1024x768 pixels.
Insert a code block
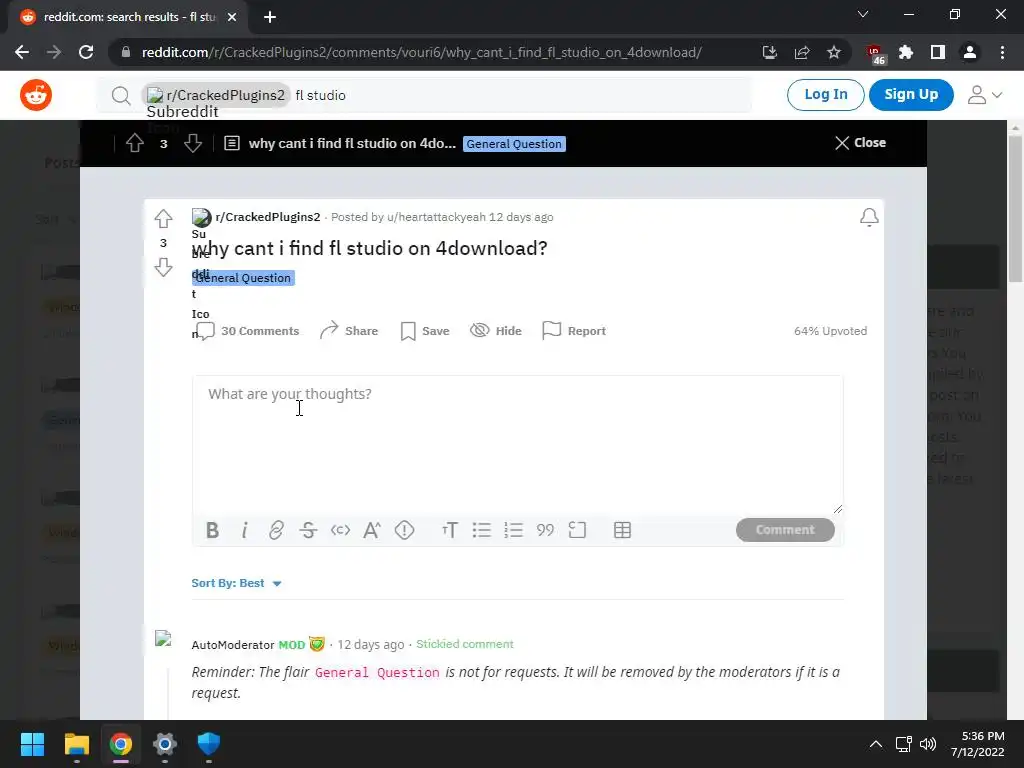point(577,530)
